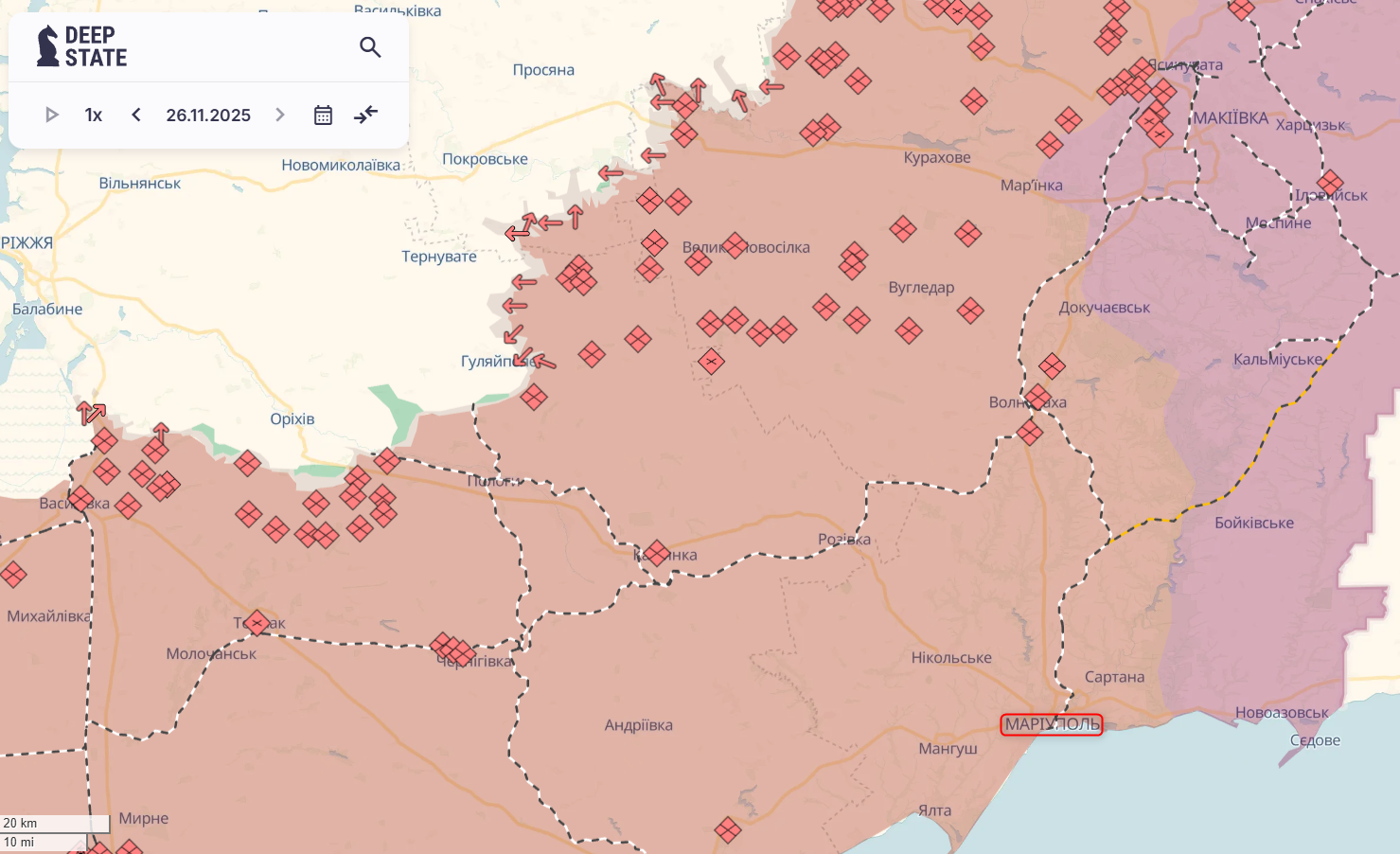Viewport: 1400px width, 854px height.
Task: Change the 1x playback speed
Action: coord(93,115)
